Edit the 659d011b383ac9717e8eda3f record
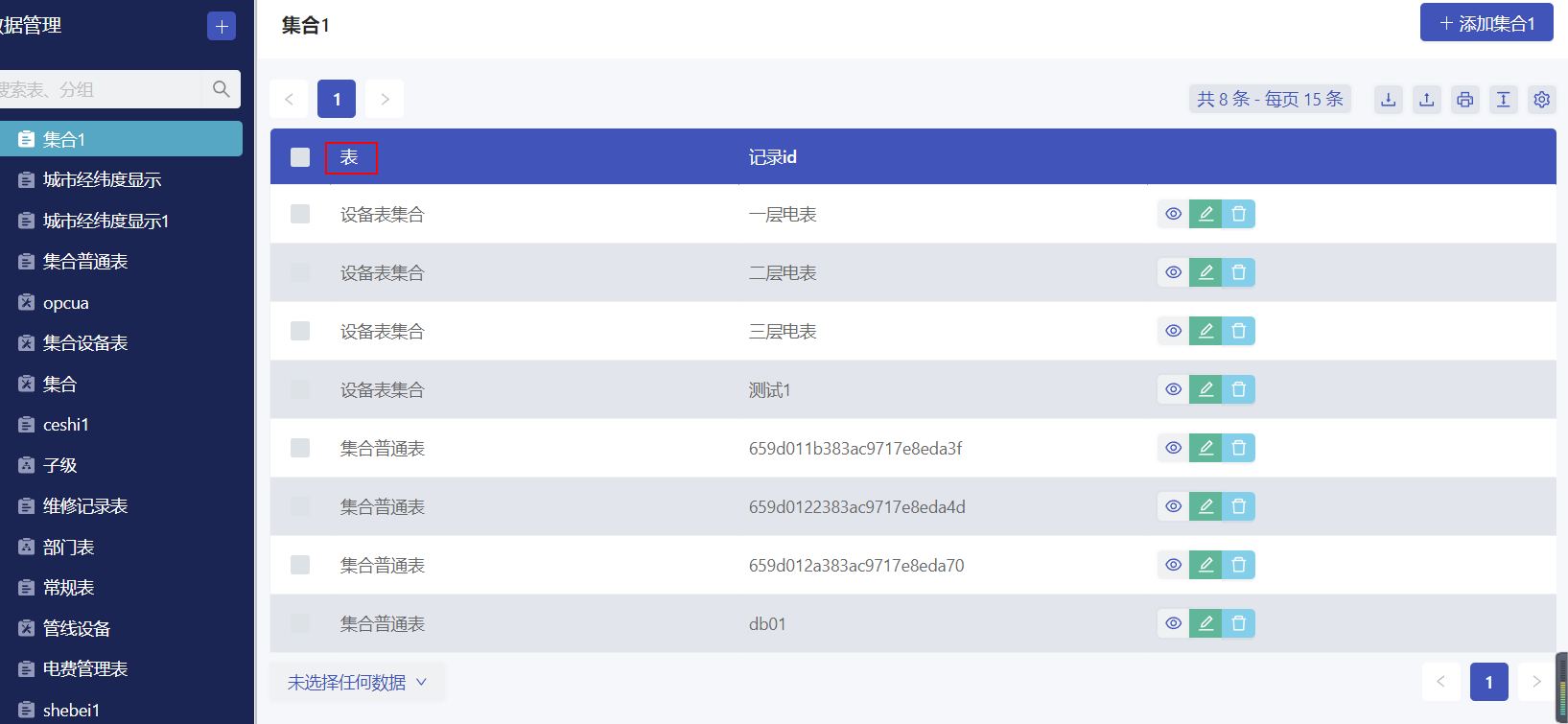The height and width of the screenshot is (724, 1568). [x=1205, y=448]
